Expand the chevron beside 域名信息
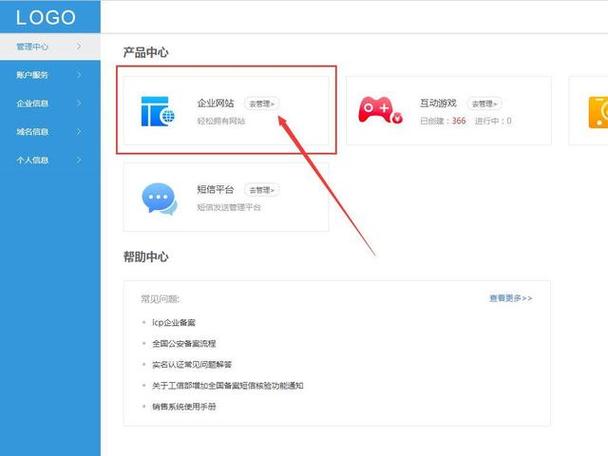The width and height of the screenshot is (608, 456). pos(79,131)
